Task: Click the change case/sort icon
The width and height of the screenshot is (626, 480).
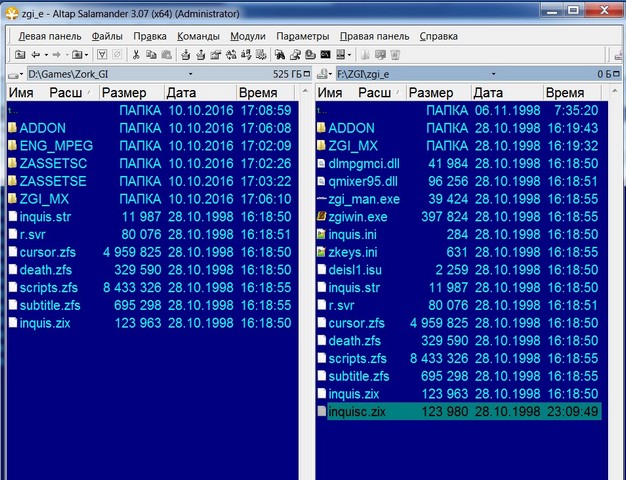Action: (x=246, y=55)
